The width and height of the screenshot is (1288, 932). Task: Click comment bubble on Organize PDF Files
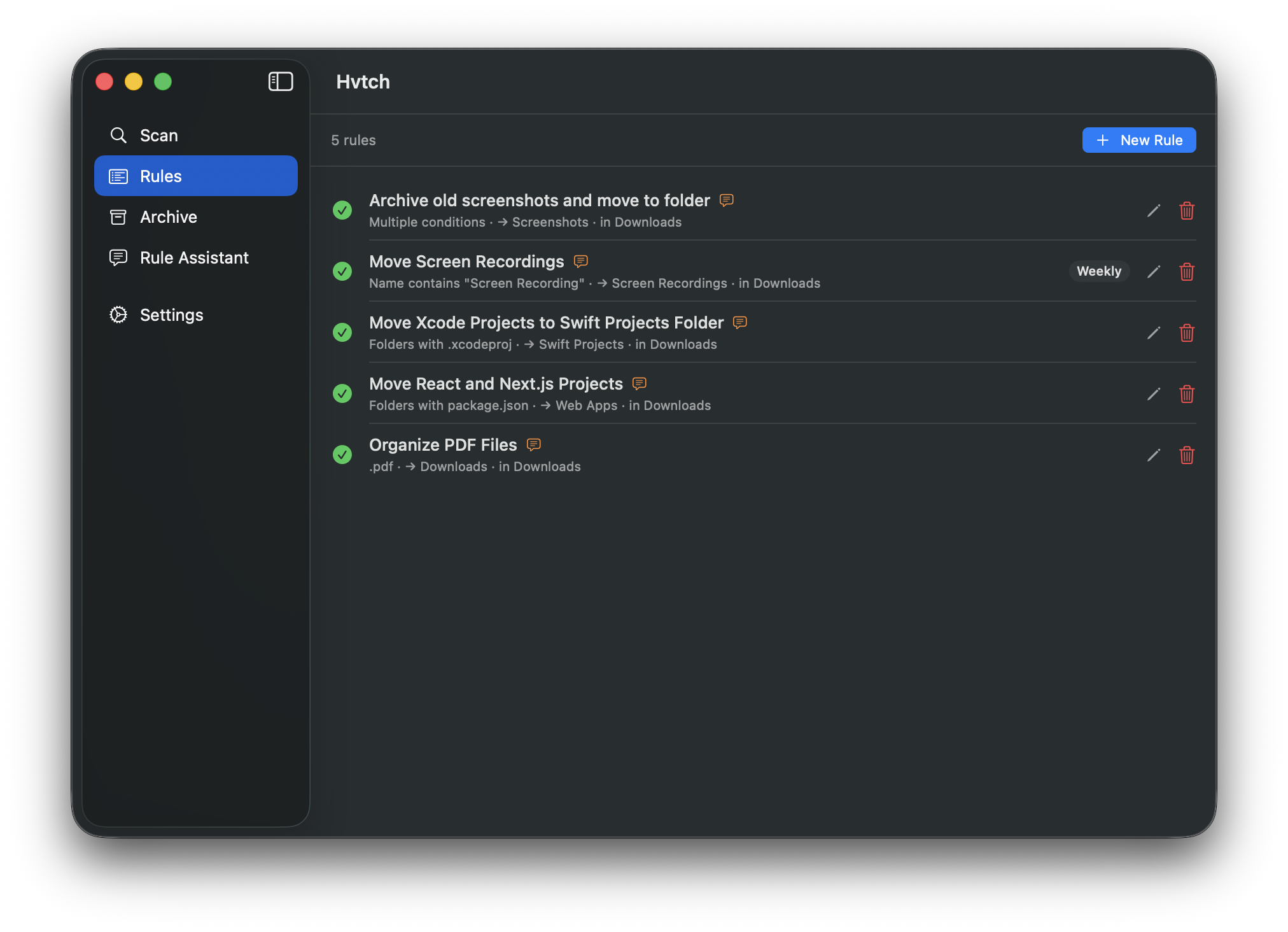click(x=533, y=444)
